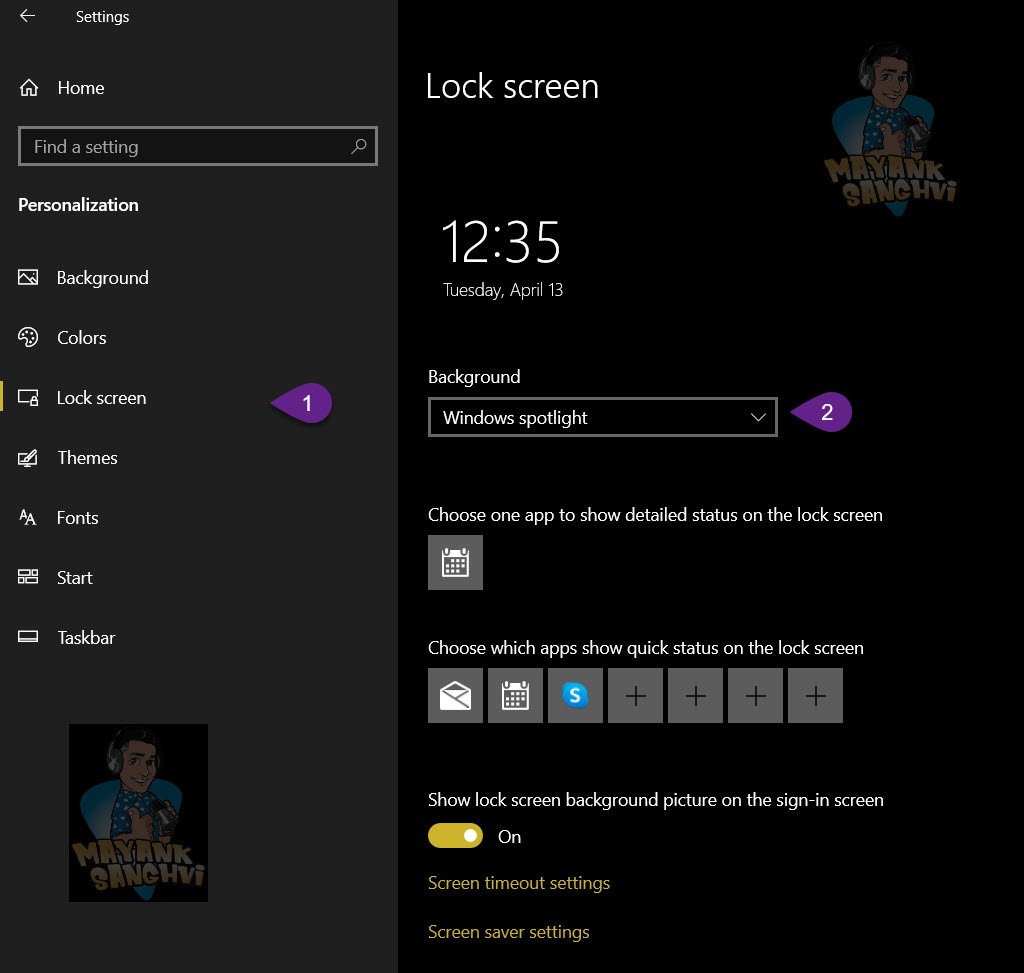Click the Lock screen monitor icon
Image resolution: width=1024 pixels, height=973 pixels.
tap(28, 398)
